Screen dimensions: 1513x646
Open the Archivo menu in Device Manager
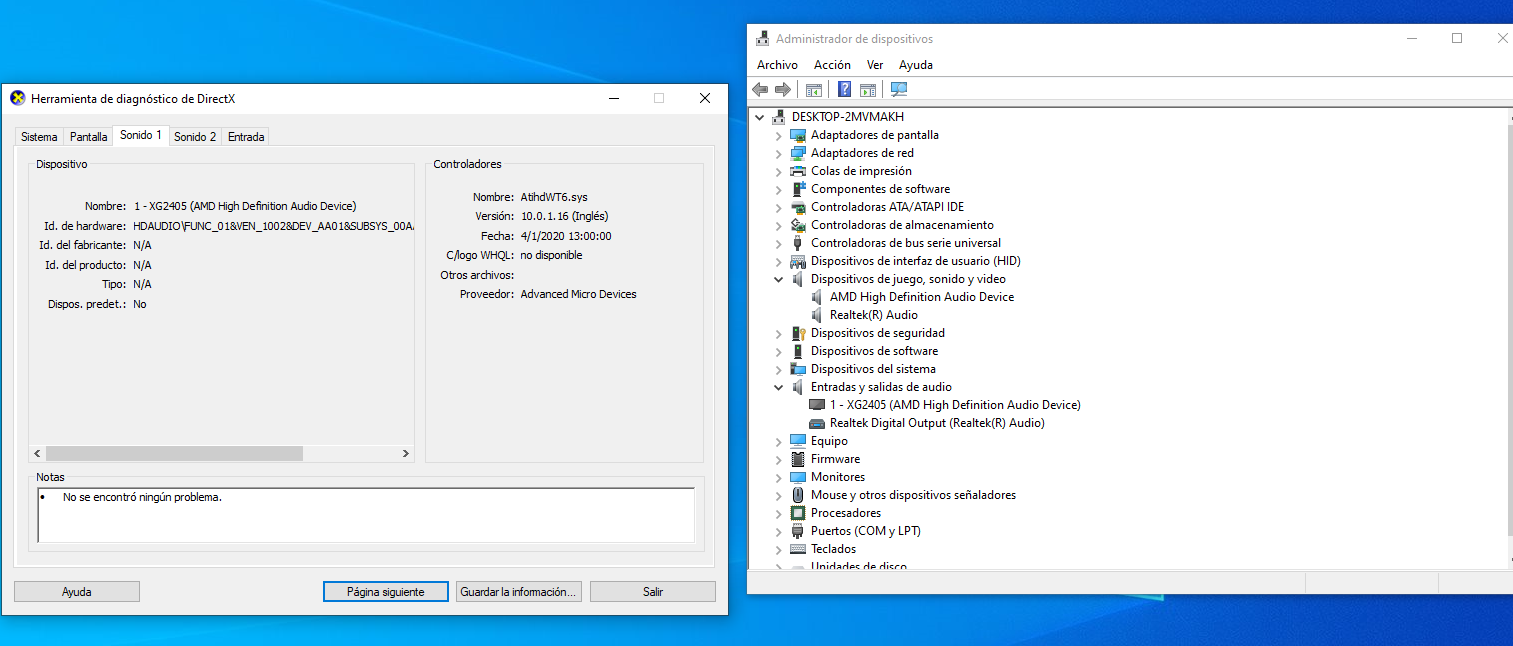click(777, 65)
